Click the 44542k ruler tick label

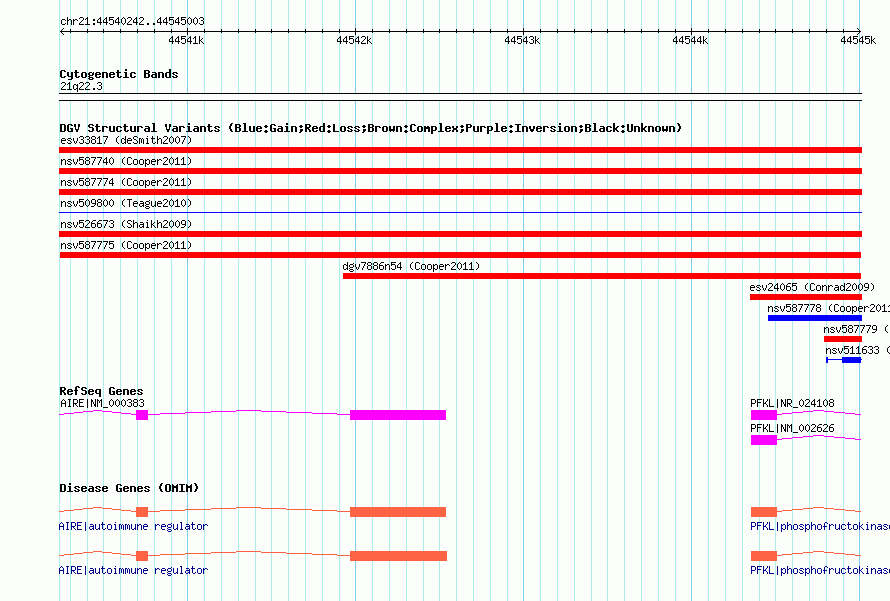click(354, 40)
